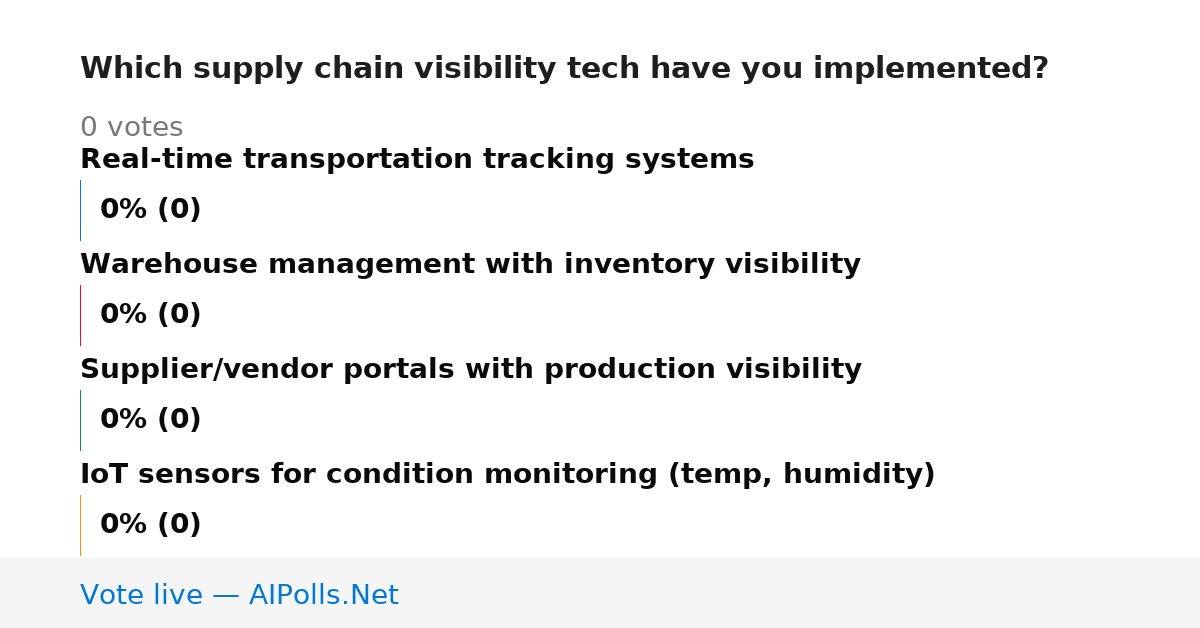Click the orange bar under IoT sensors

click(x=80, y=525)
